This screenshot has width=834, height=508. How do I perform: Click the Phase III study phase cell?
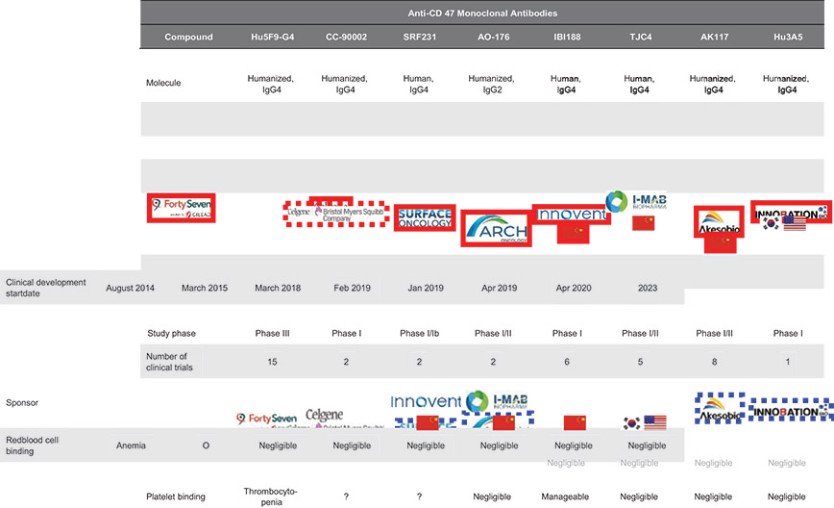[x=273, y=333]
